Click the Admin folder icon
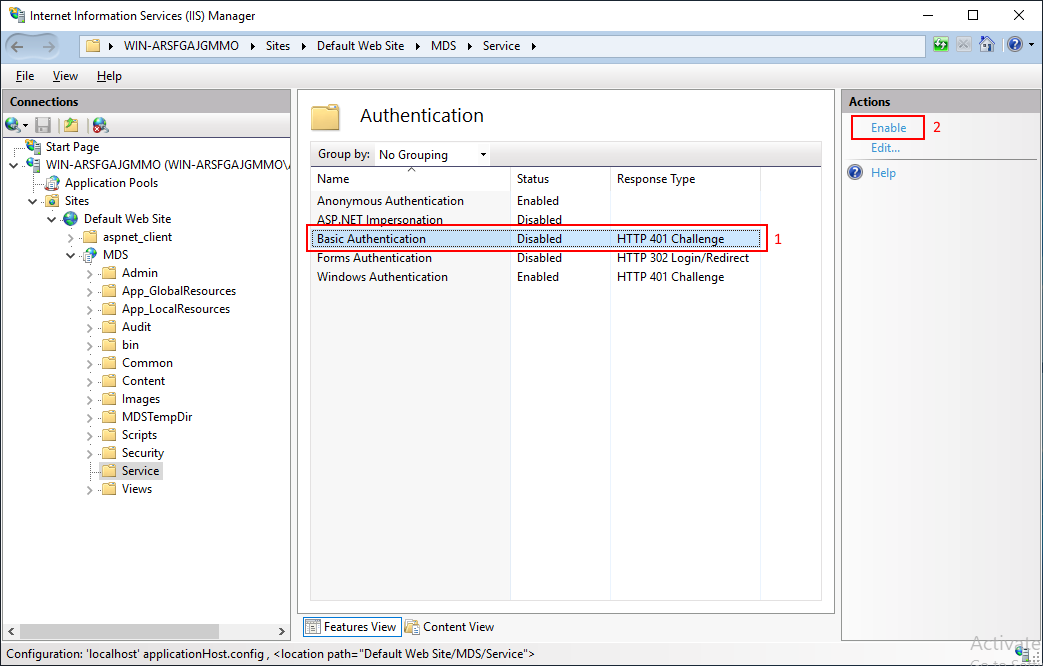1043x666 pixels. (108, 273)
